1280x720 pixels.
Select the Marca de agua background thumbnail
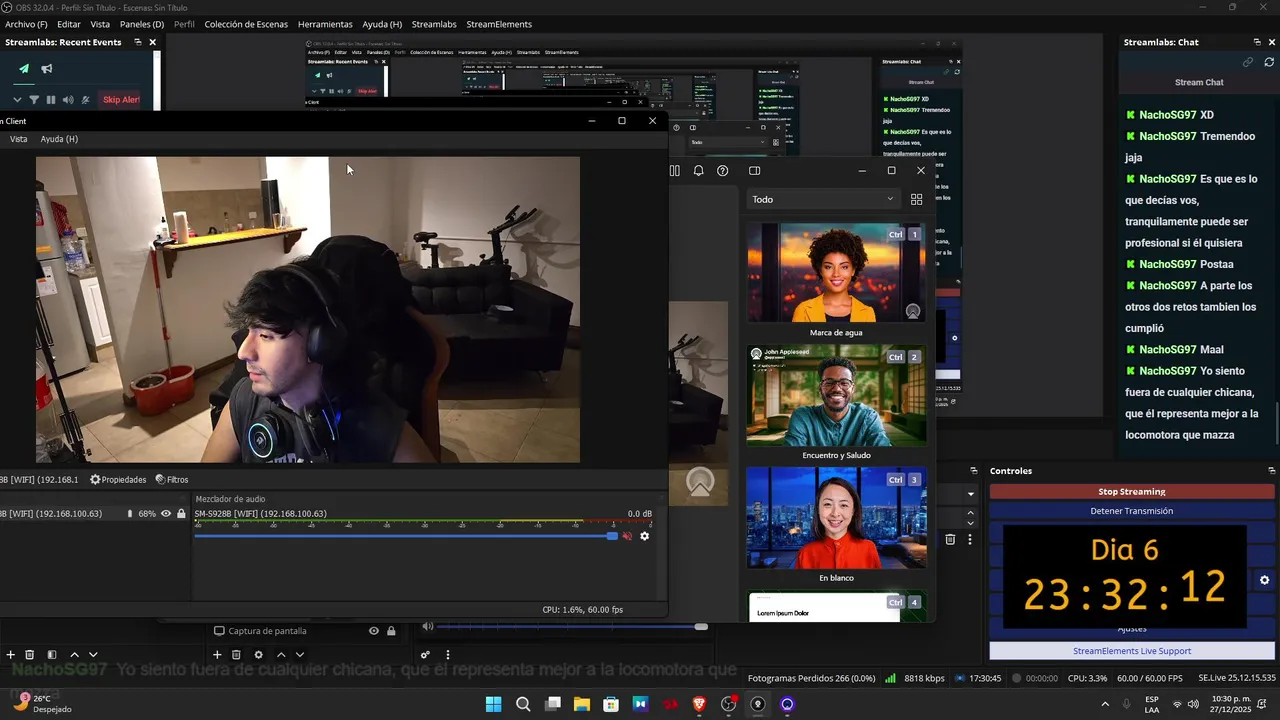coord(836,273)
